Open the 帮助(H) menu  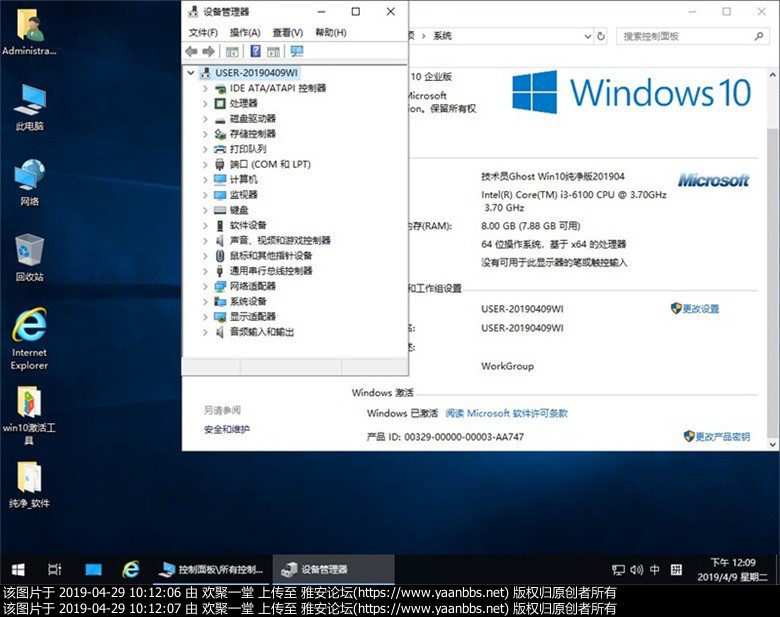pyautogui.click(x=331, y=32)
